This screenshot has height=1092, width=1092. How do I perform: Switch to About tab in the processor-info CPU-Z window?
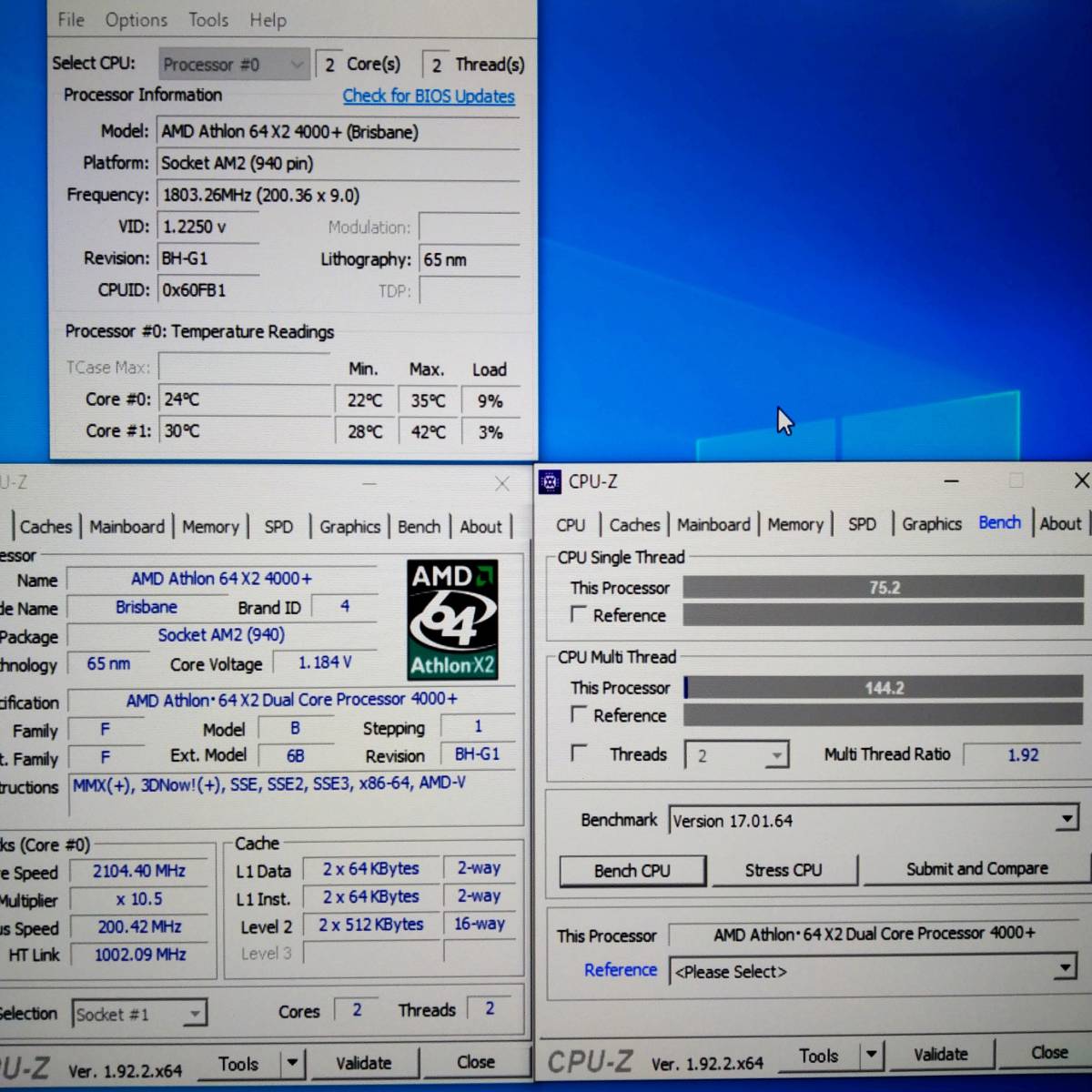click(480, 527)
